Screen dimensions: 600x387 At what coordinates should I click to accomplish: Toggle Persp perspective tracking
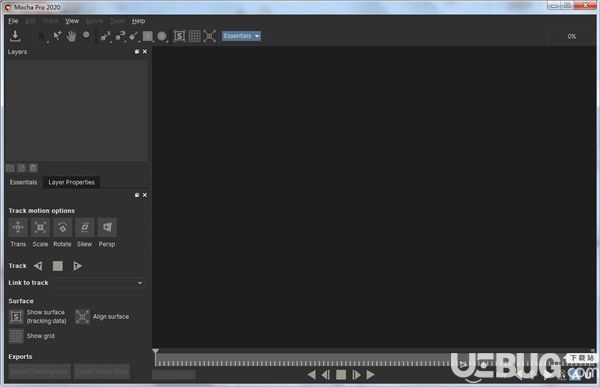coord(107,227)
